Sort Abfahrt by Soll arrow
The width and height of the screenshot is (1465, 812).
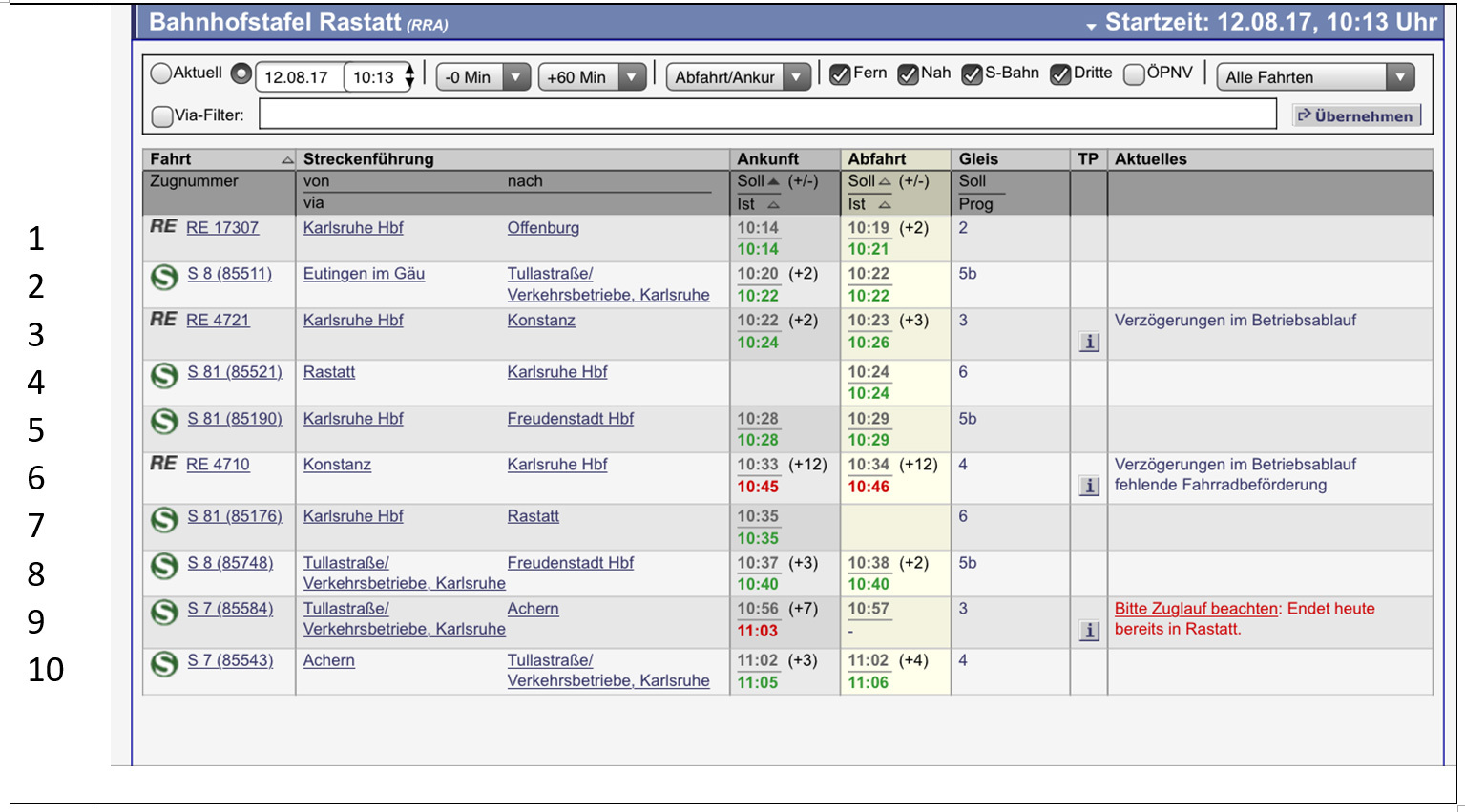[885, 181]
